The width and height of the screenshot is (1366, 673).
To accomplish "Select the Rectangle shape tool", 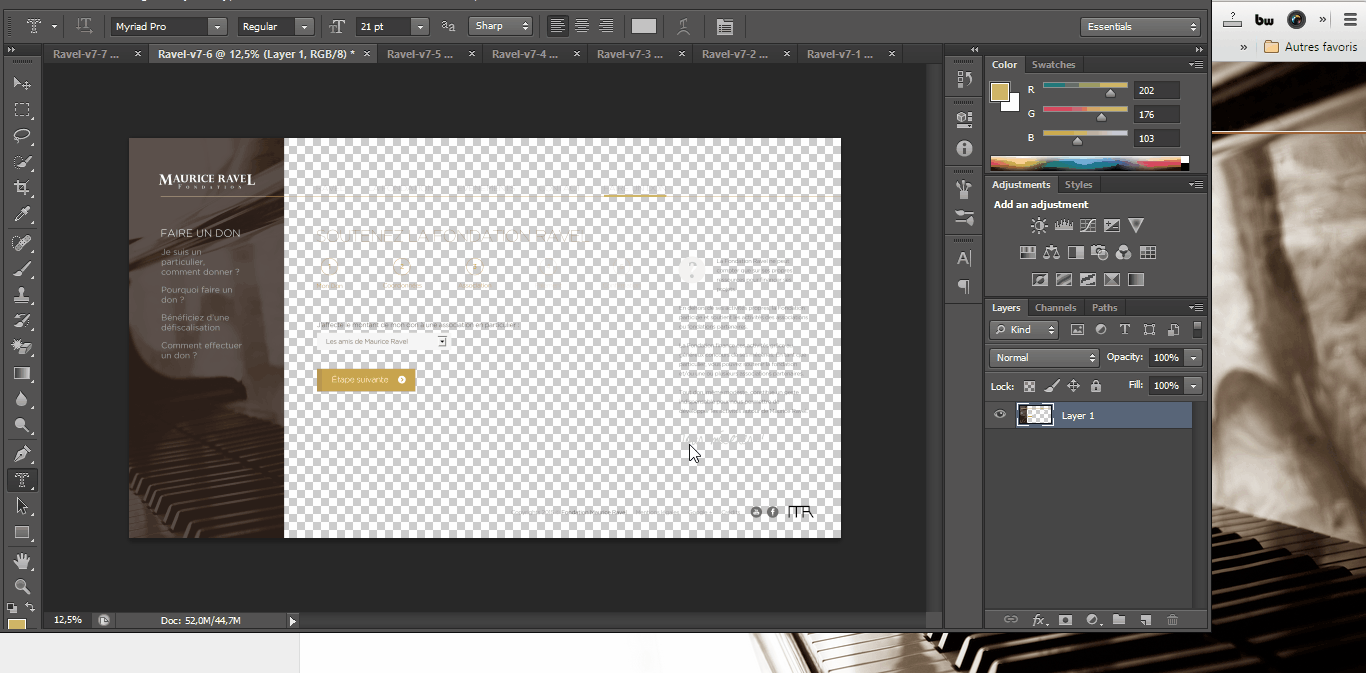I will point(22,533).
